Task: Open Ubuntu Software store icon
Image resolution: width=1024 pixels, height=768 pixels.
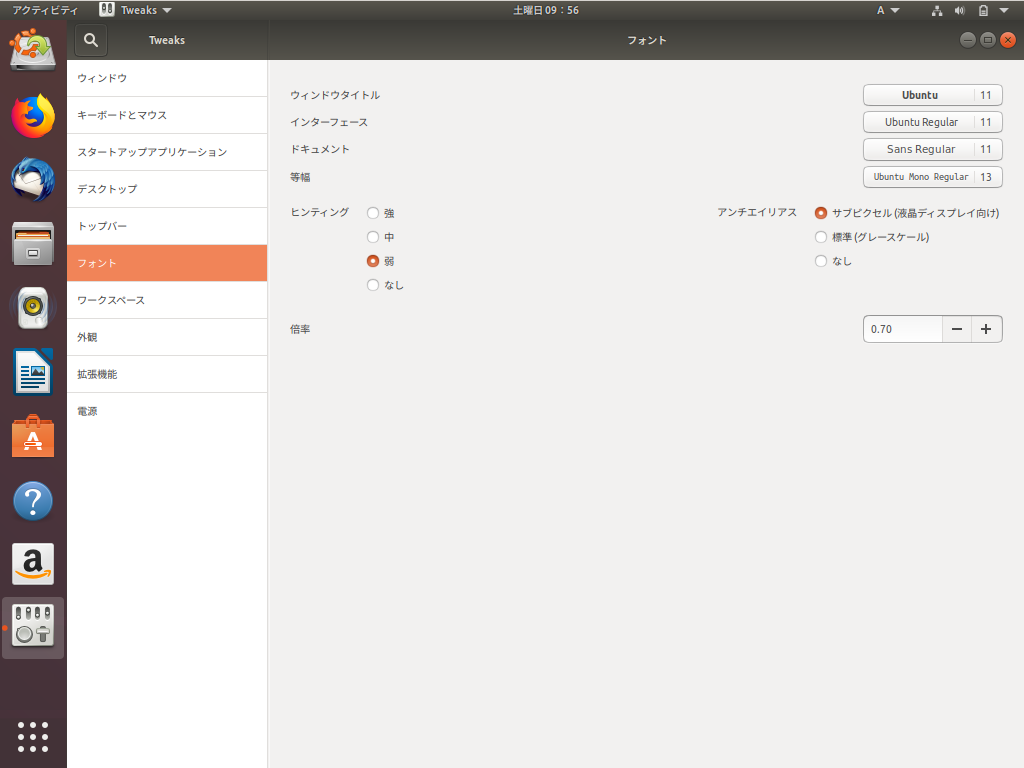Action: (x=33, y=436)
